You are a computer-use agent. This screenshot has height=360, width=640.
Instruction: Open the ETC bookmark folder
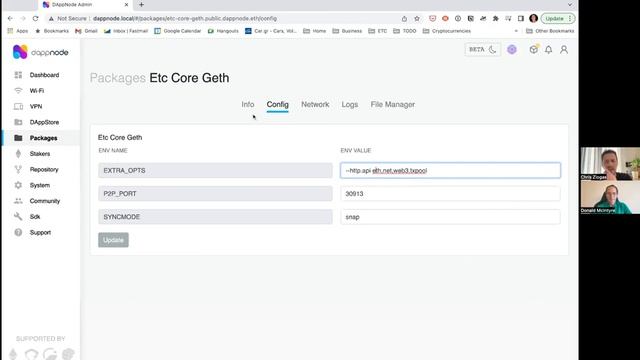(378, 31)
